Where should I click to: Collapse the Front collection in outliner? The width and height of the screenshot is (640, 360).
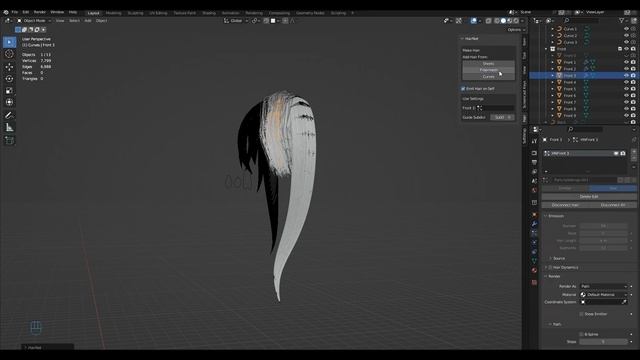(x=546, y=49)
